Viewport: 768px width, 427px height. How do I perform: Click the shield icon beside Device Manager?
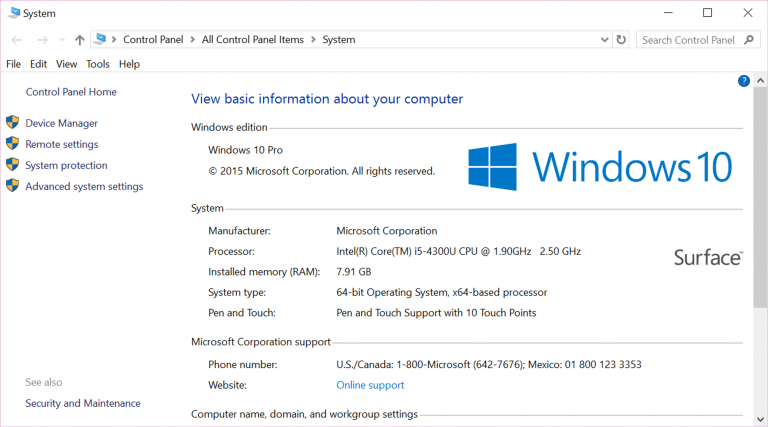(13, 123)
